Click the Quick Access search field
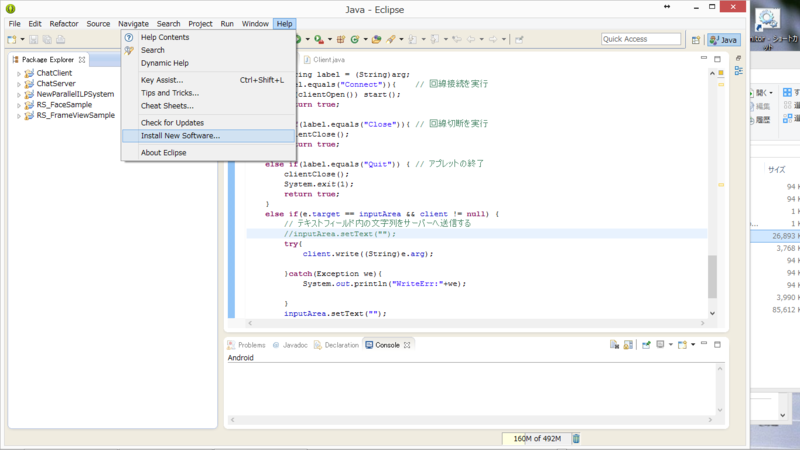Screen dimensions: 800x450 (x=641, y=39)
